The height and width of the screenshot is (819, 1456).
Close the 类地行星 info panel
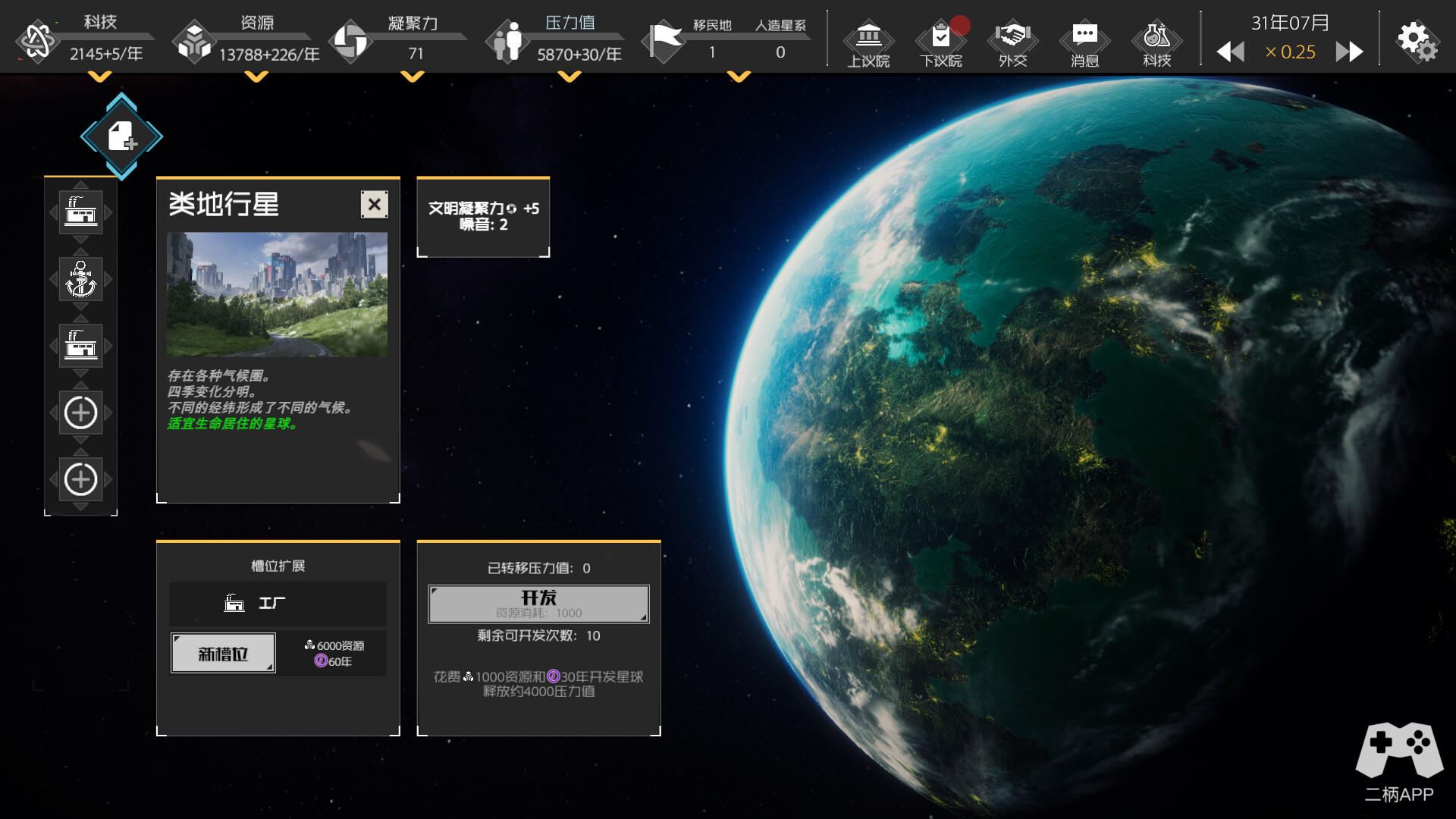374,204
